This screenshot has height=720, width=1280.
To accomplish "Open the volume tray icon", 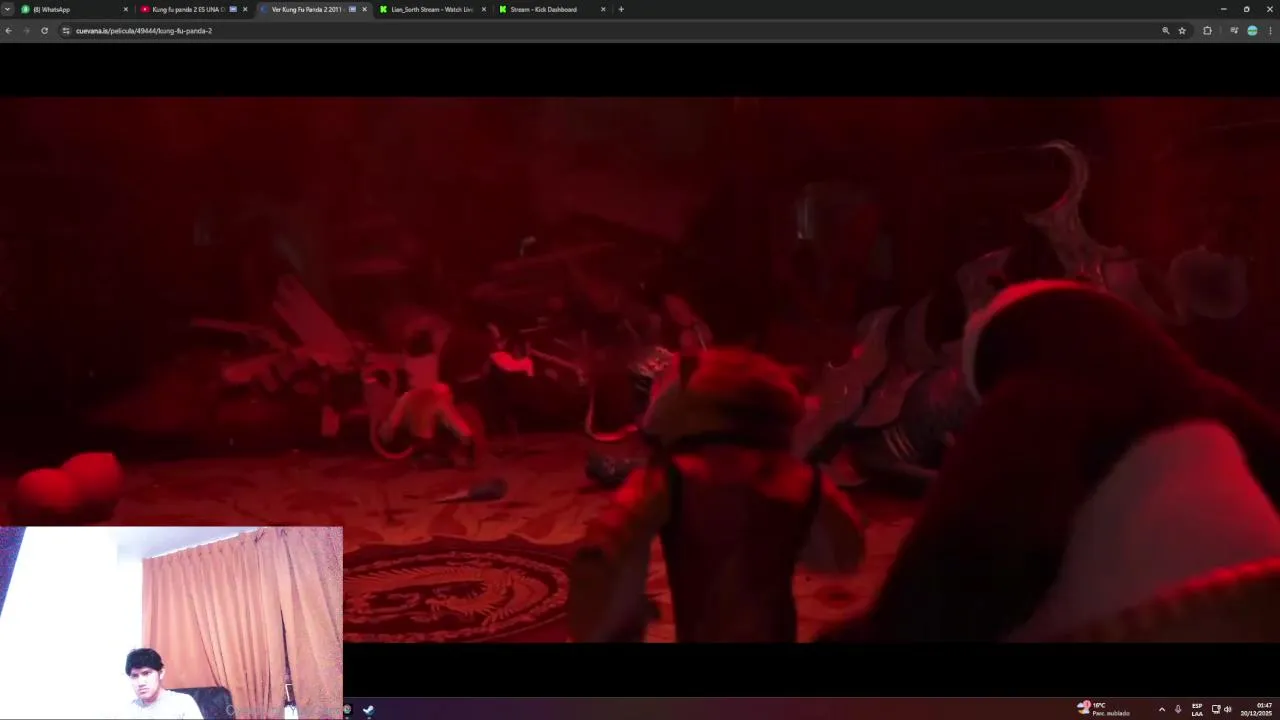I will 1228,709.
